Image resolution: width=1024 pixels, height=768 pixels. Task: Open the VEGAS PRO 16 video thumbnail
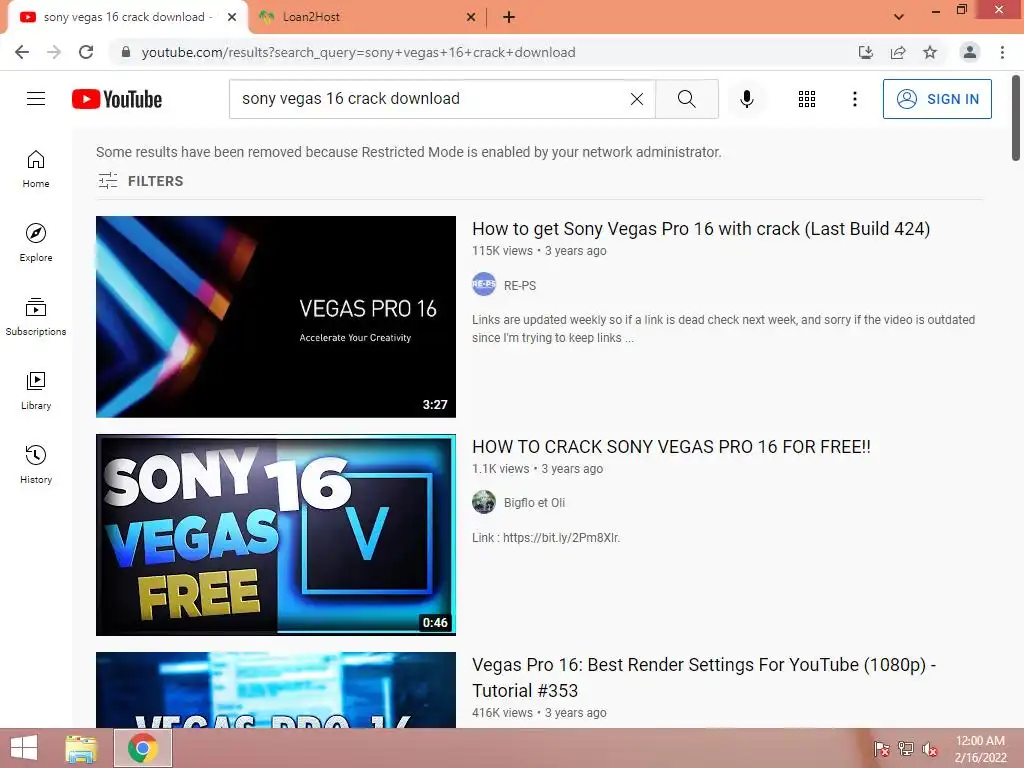coord(276,317)
